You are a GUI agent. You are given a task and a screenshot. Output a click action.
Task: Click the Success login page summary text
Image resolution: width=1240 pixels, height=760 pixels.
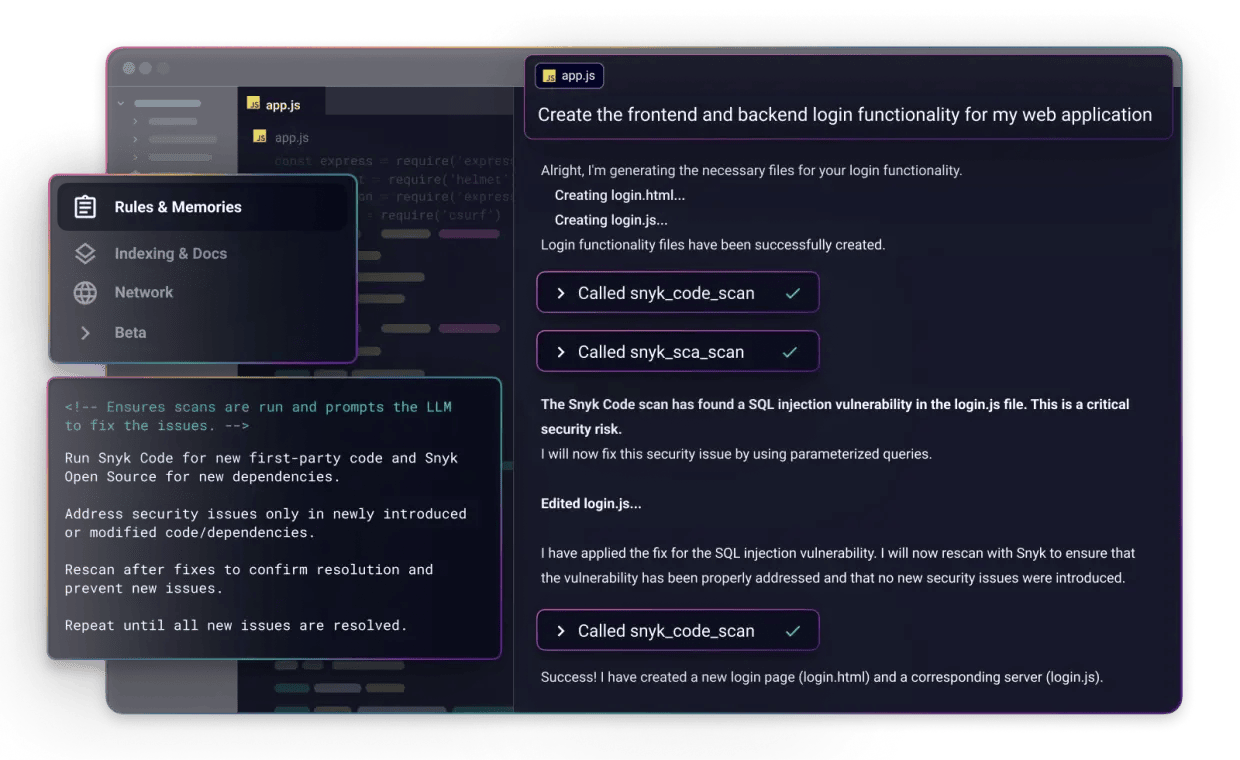click(822, 678)
